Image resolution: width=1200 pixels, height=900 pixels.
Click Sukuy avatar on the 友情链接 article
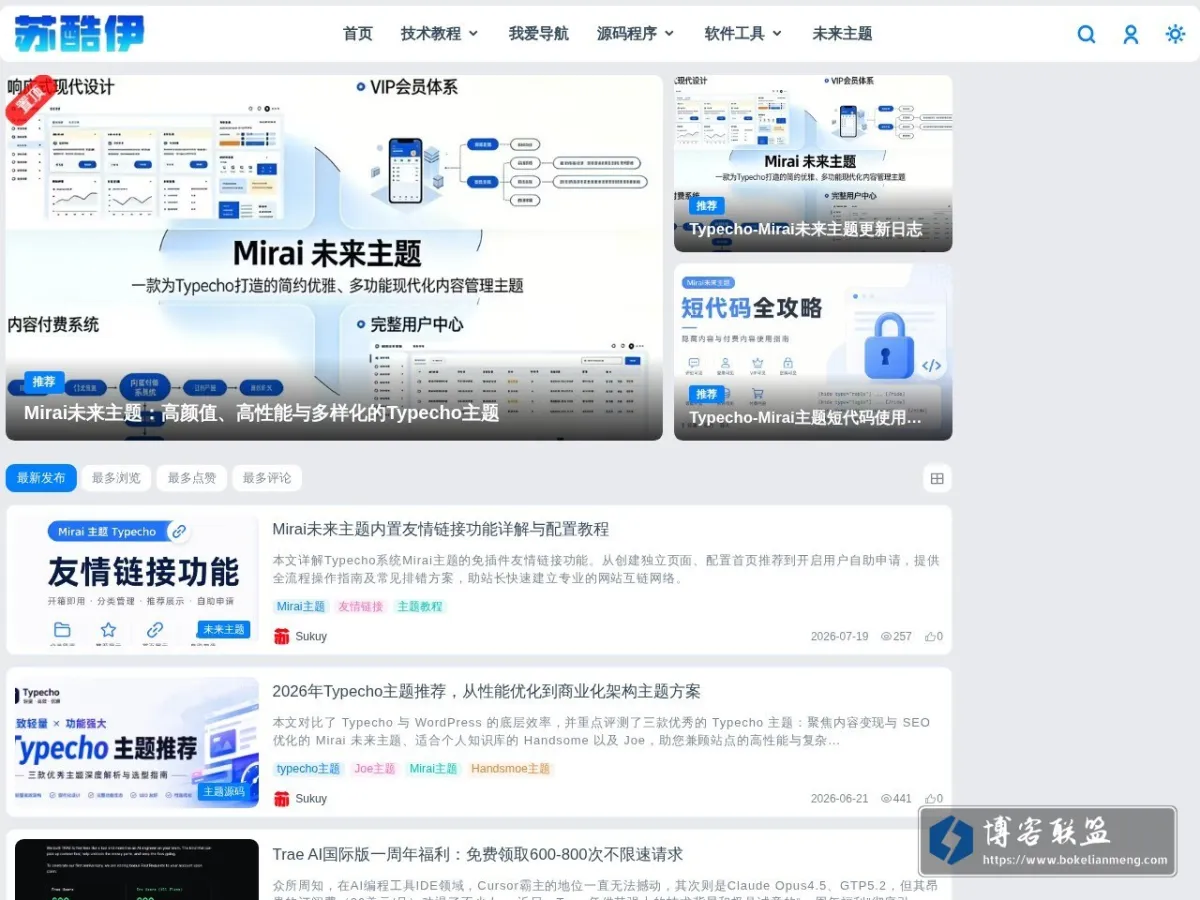pos(282,636)
